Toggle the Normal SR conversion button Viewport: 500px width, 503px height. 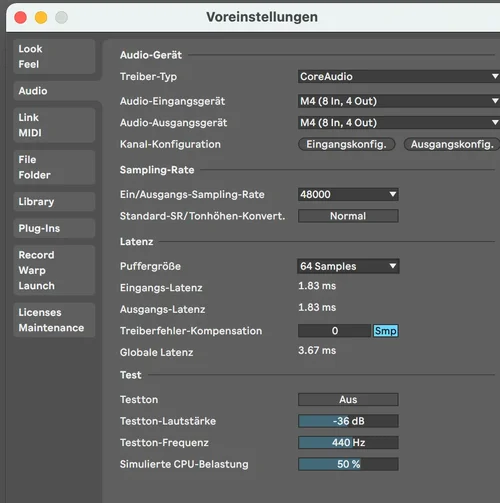(348, 216)
